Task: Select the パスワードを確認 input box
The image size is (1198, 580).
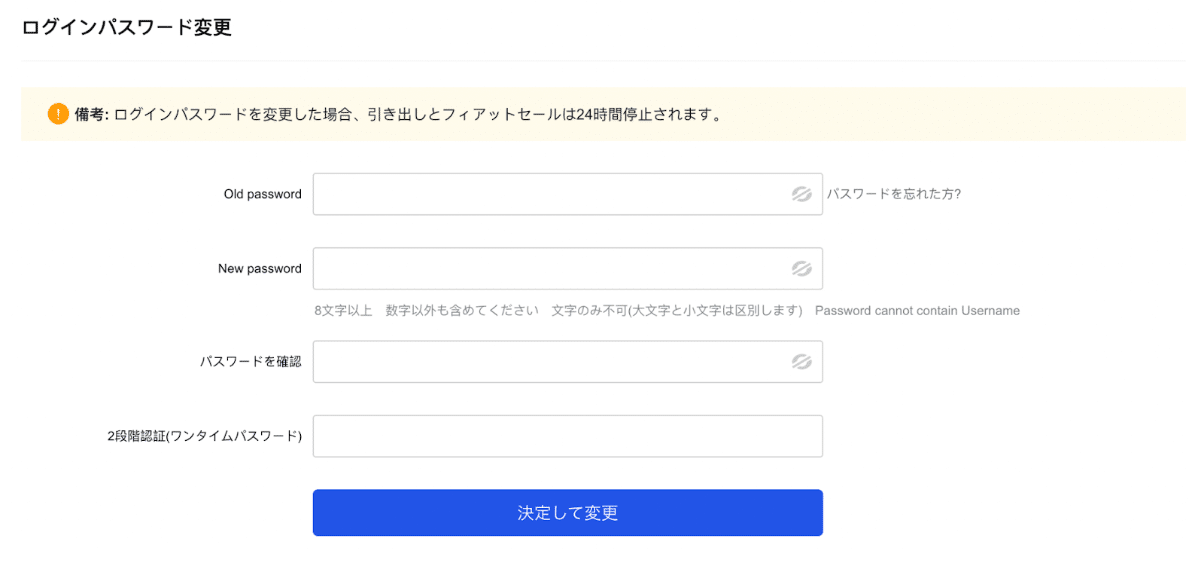Action: pyautogui.click(x=568, y=361)
